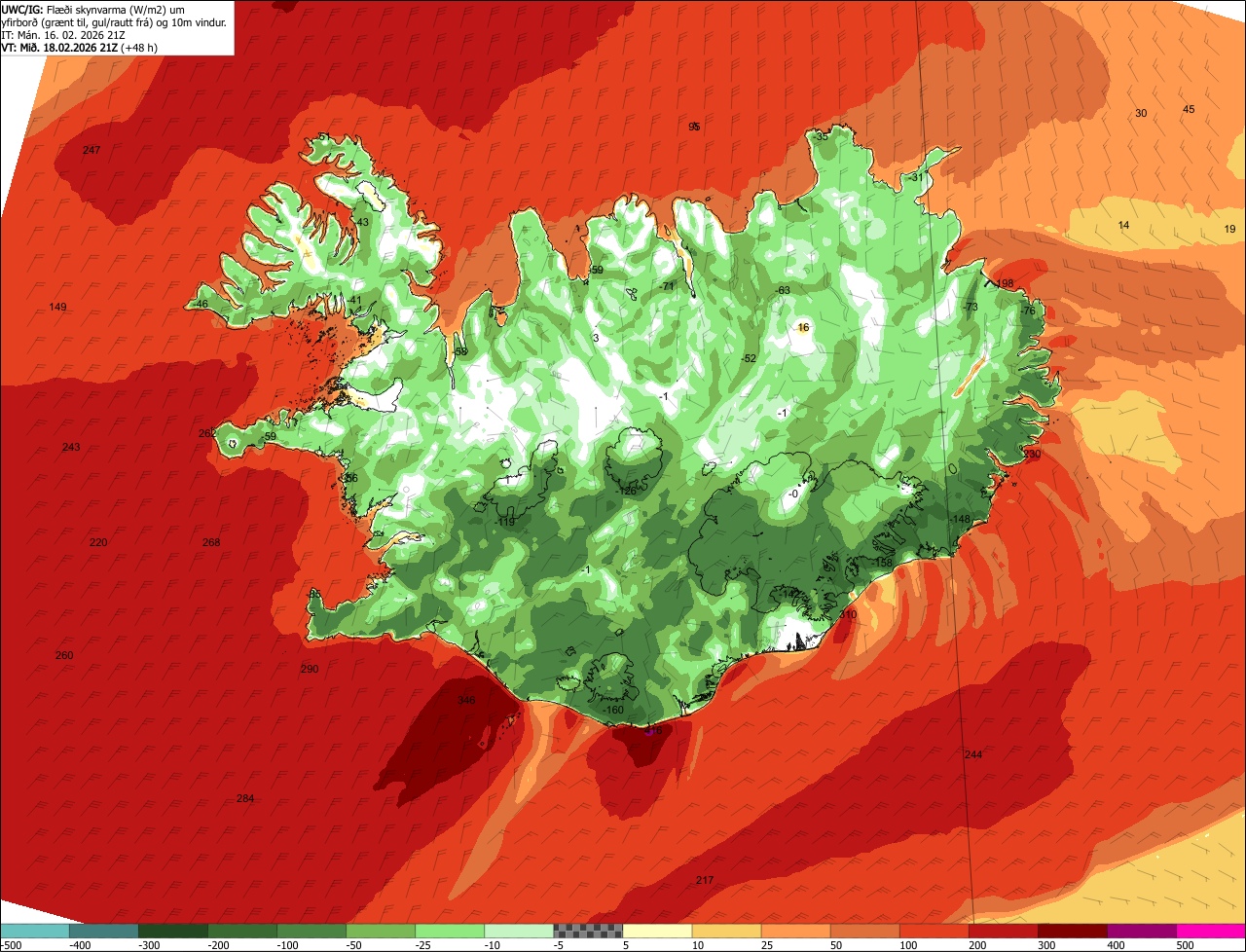This screenshot has height=952, width=1246.
Task: Click the '260' value southwest of Iceland
Action: [64, 655]
